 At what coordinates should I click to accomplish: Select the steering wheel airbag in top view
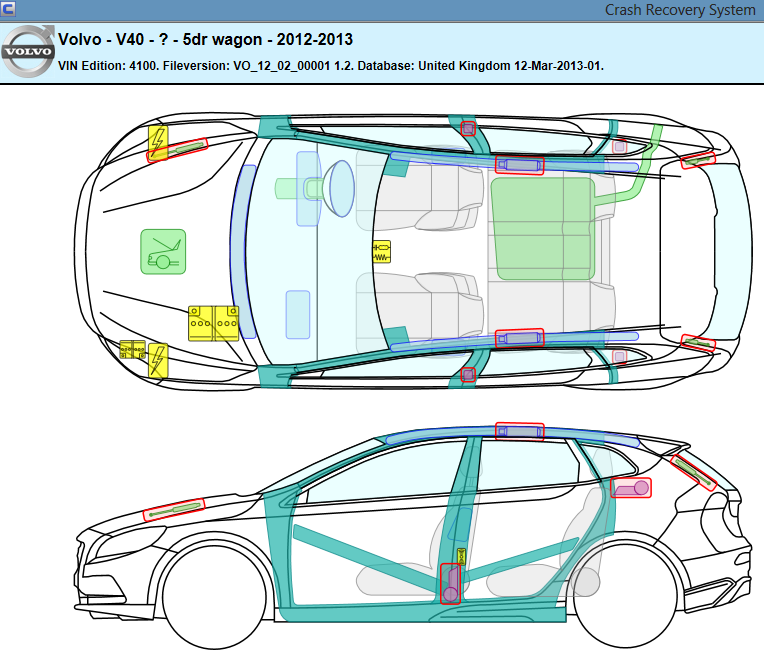pos(342,189)
